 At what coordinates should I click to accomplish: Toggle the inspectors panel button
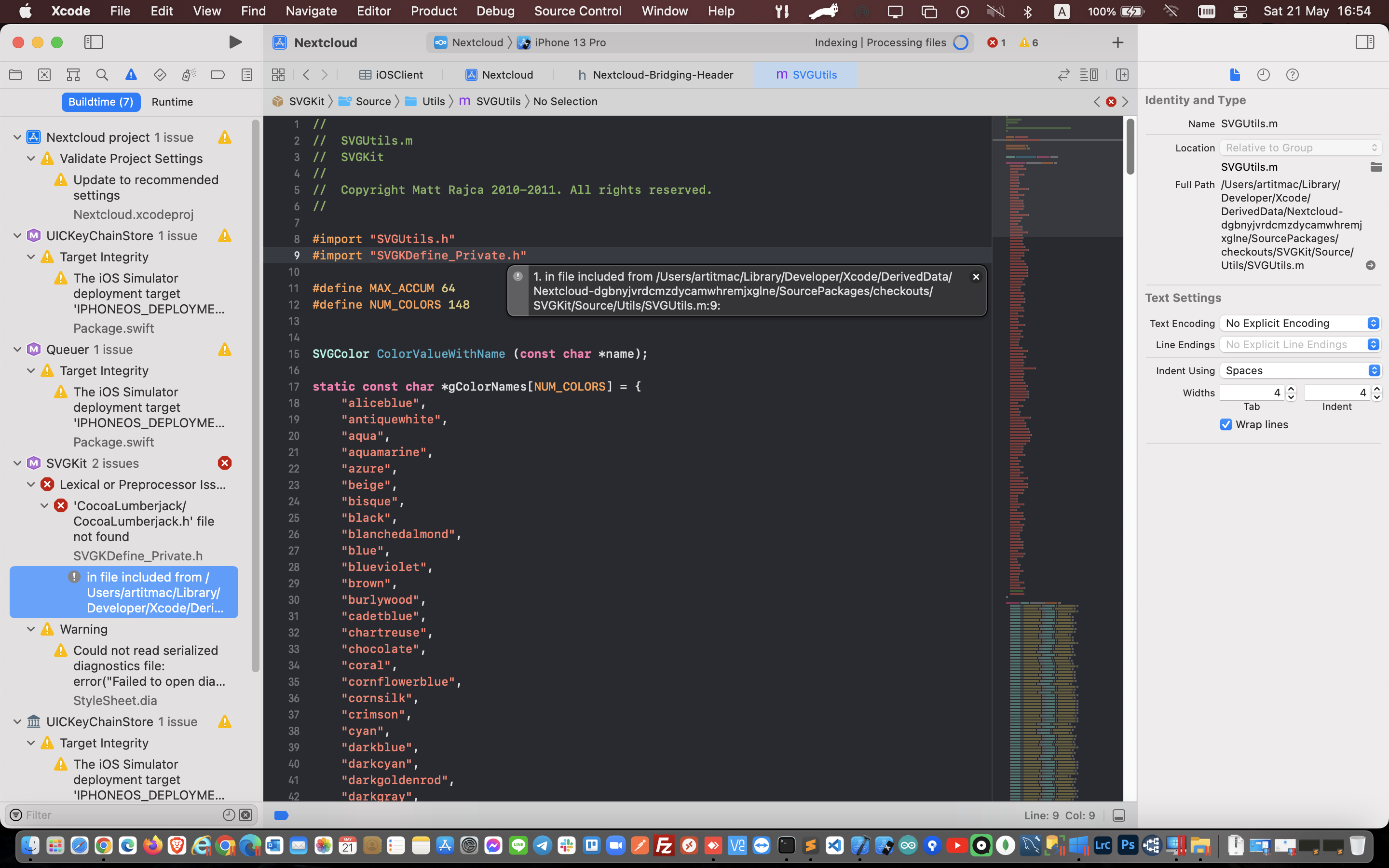click(1364, 42)
